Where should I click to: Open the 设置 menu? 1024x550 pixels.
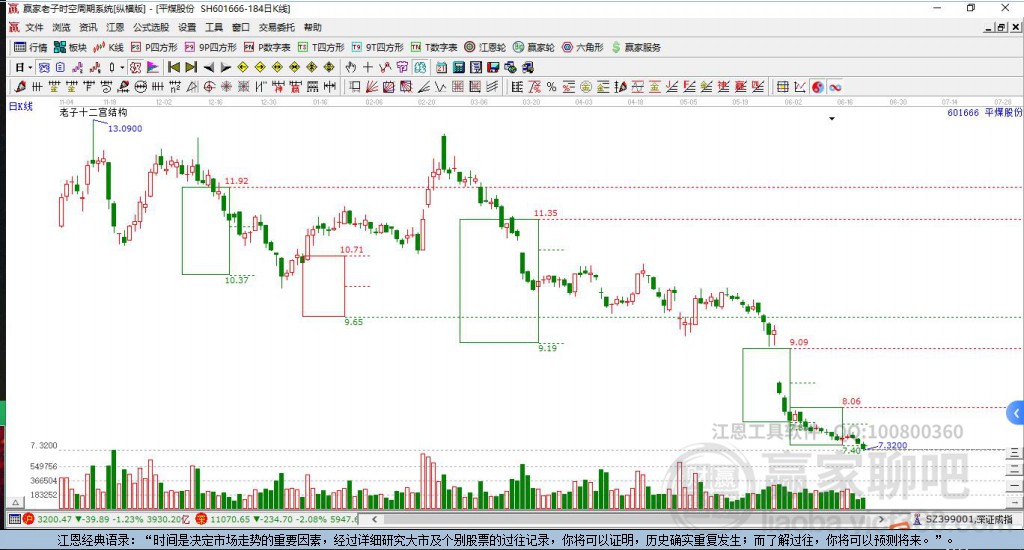tap(187, 27)
